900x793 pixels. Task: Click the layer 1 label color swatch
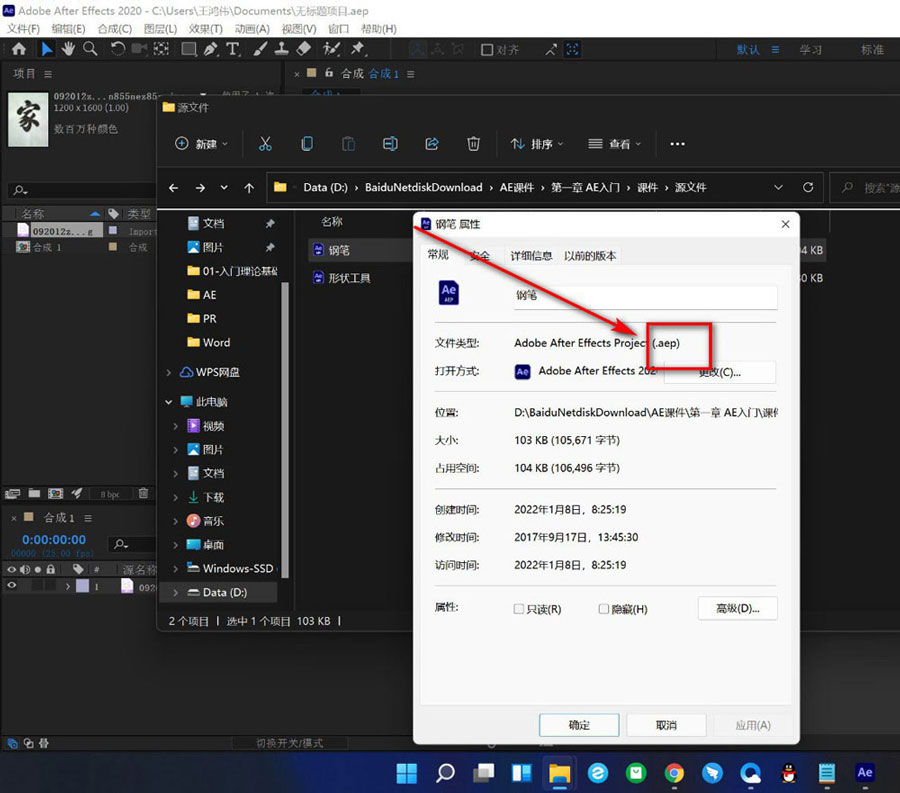[81, 587]
